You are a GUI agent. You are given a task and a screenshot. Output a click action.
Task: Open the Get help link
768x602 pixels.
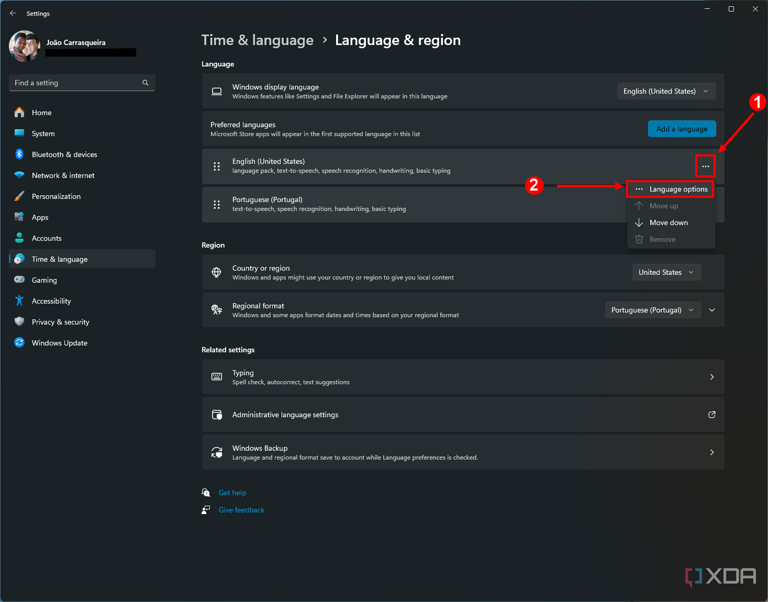coord(232,493)
